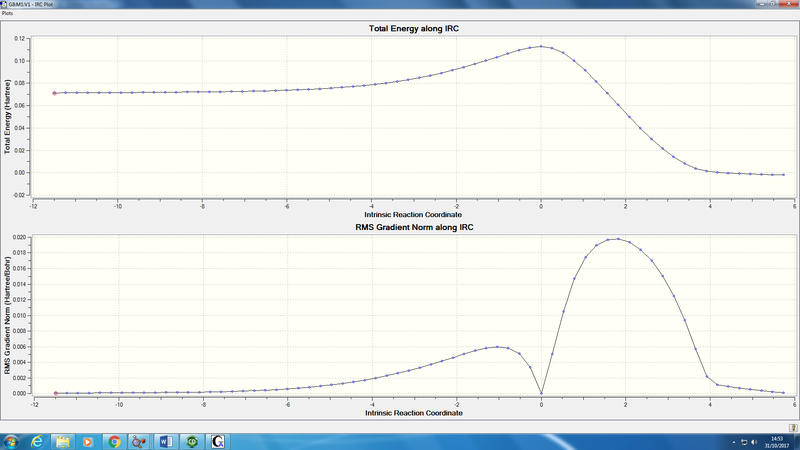This screenshot has height=450, width=800.
Task: Click the 'RMS Gradient Norm along IRC' title
Action: pos(414,227)
